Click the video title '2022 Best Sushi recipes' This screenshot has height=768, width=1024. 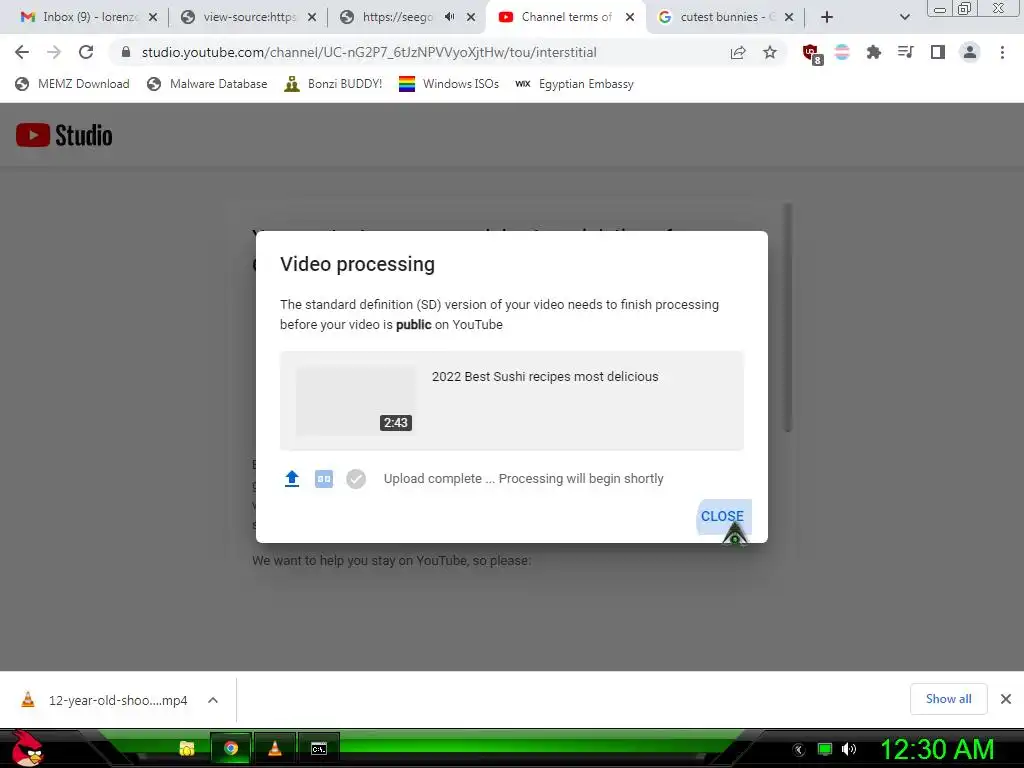coord(545,377)
